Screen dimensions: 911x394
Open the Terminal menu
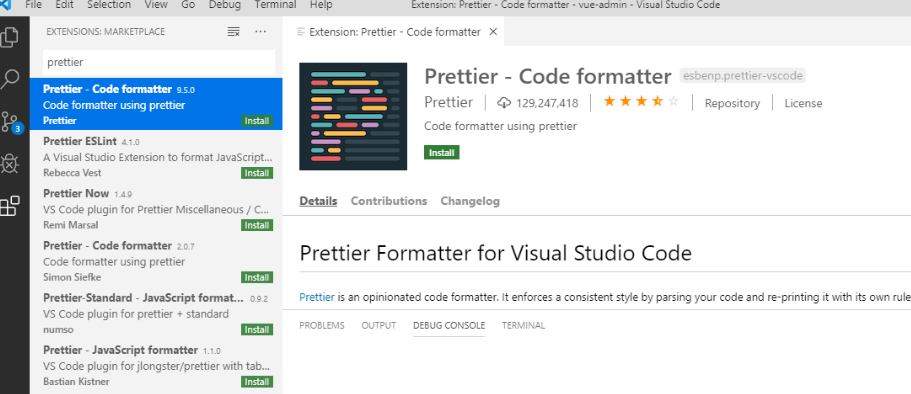click(275, 5)
